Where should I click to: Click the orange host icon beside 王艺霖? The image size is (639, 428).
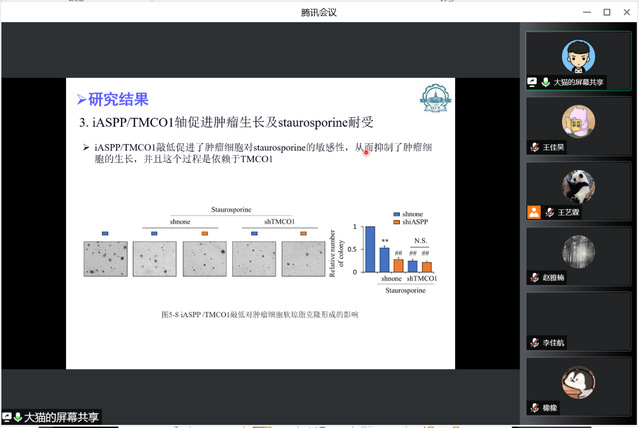coord(535,212)
